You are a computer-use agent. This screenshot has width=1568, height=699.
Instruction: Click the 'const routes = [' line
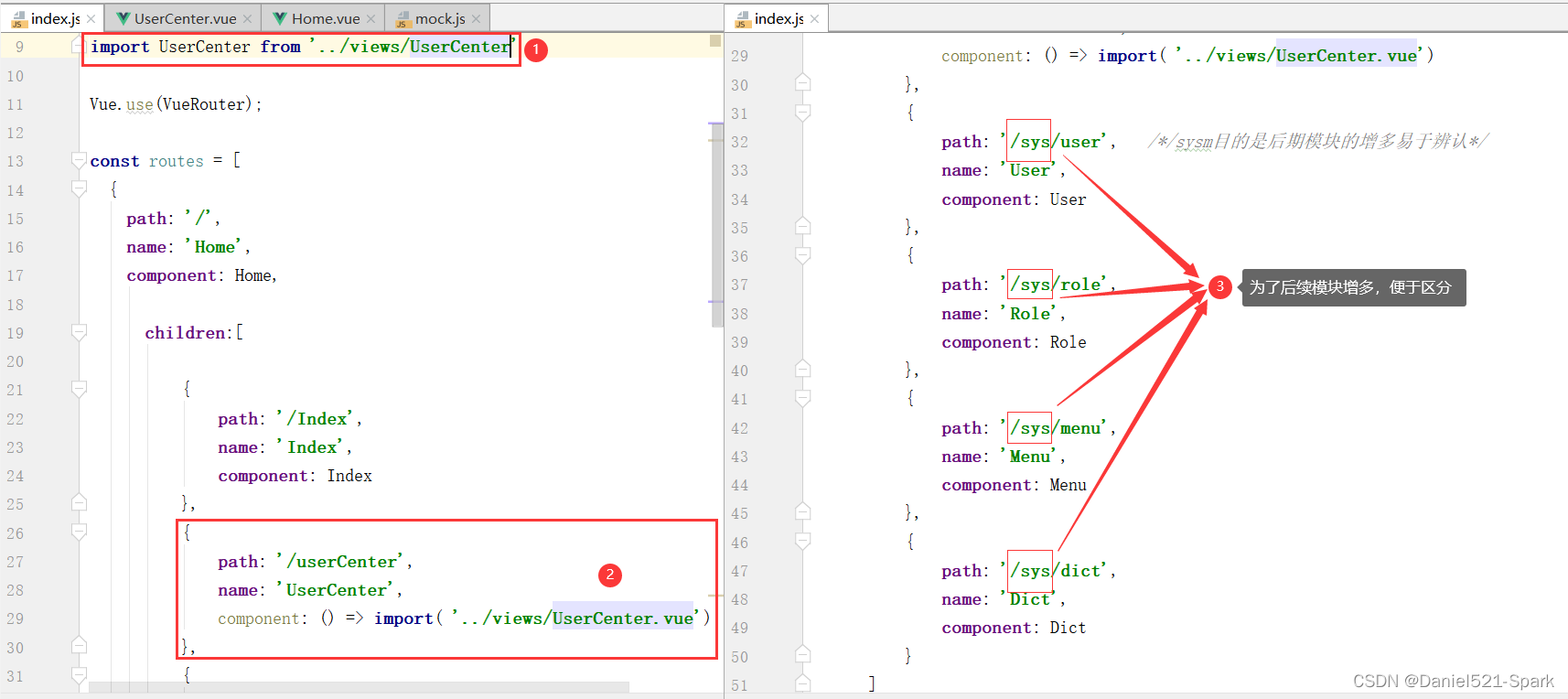coord(166,161)
